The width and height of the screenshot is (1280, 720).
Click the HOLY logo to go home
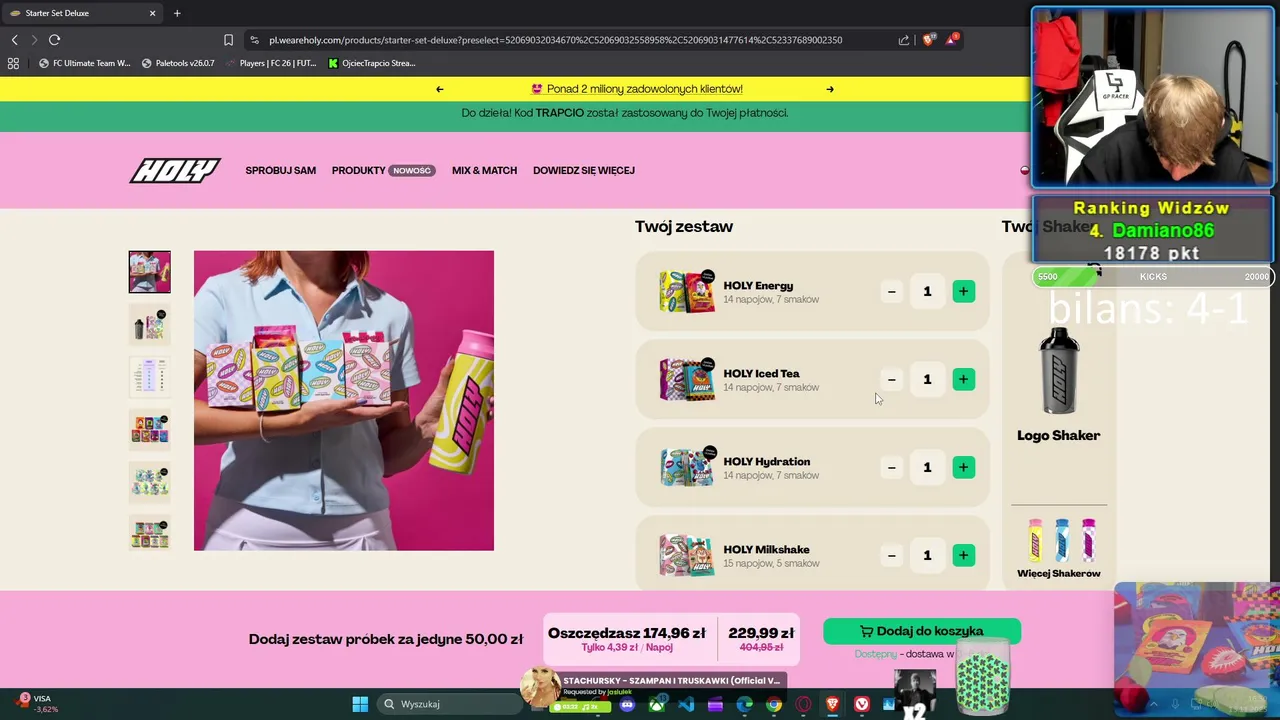pyautogui.click(x=175, y=170)
